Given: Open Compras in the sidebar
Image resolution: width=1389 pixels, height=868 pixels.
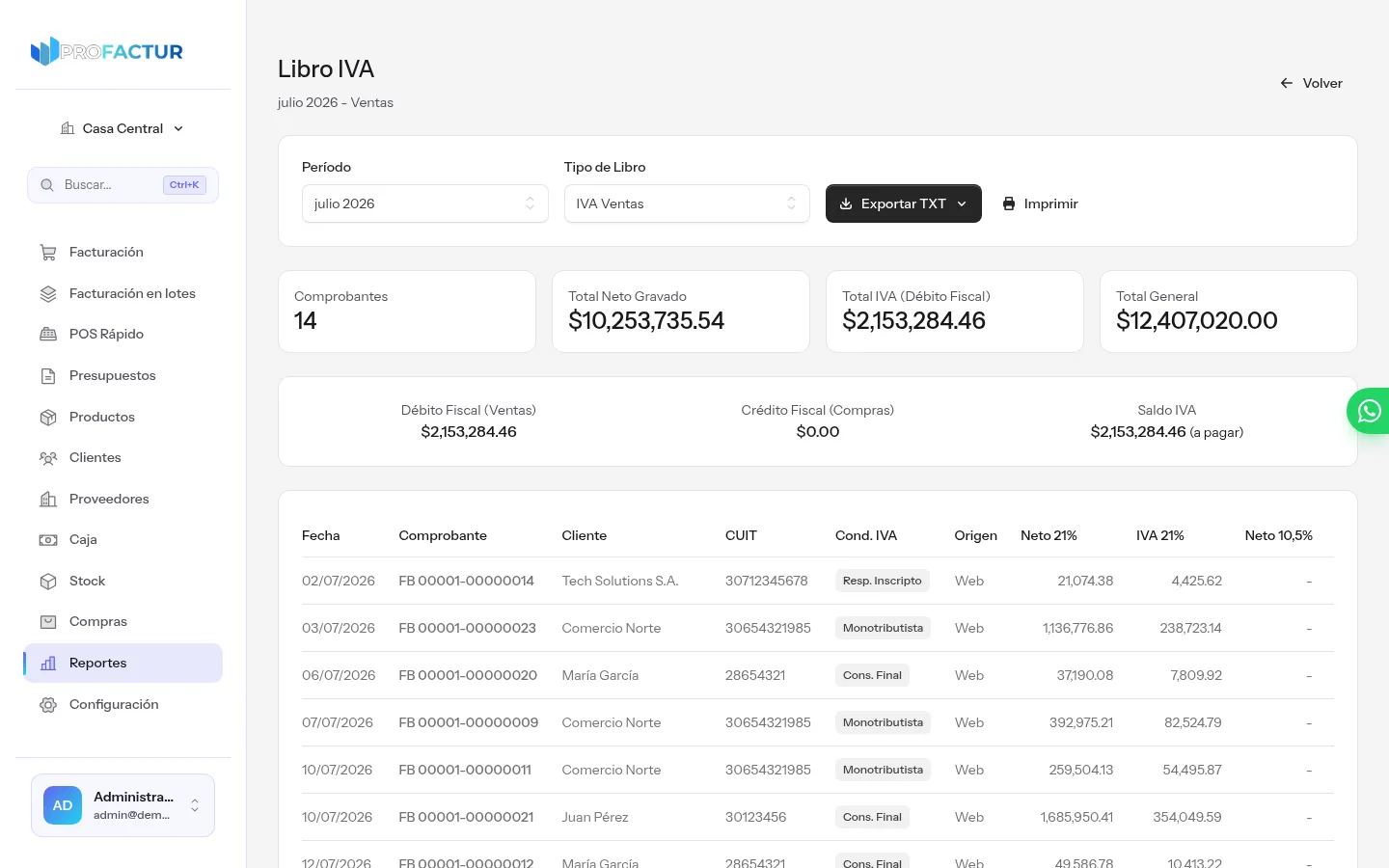Looking at the screenshot, I should pos(123,621).
